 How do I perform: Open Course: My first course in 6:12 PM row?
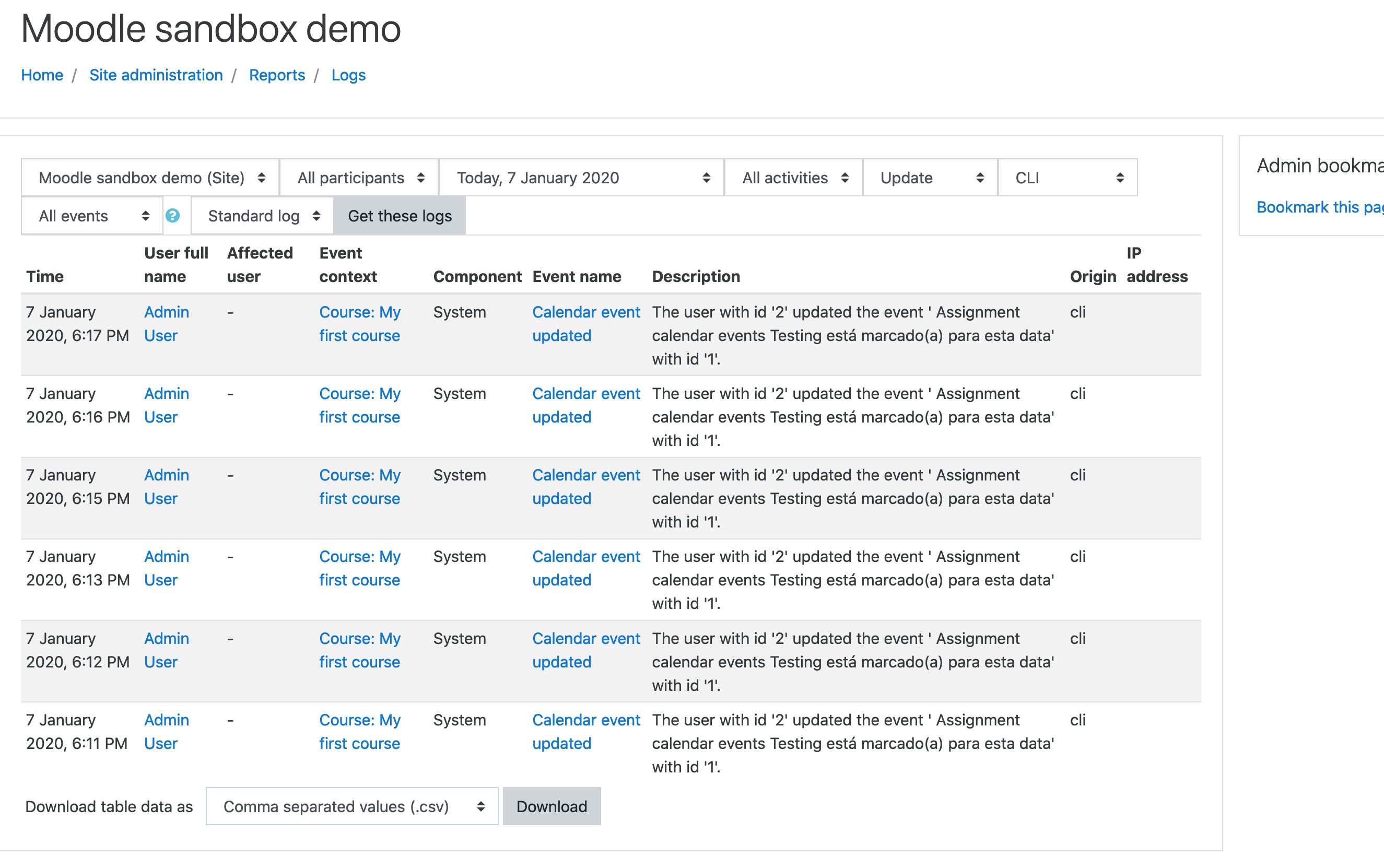click(x=360, y=650)
